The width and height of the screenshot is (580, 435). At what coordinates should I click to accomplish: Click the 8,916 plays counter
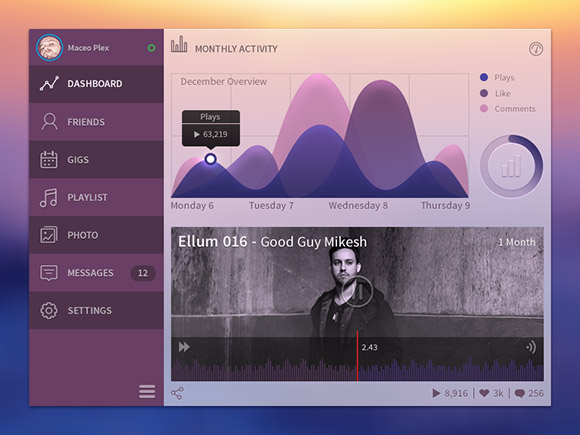click(450, 393)
